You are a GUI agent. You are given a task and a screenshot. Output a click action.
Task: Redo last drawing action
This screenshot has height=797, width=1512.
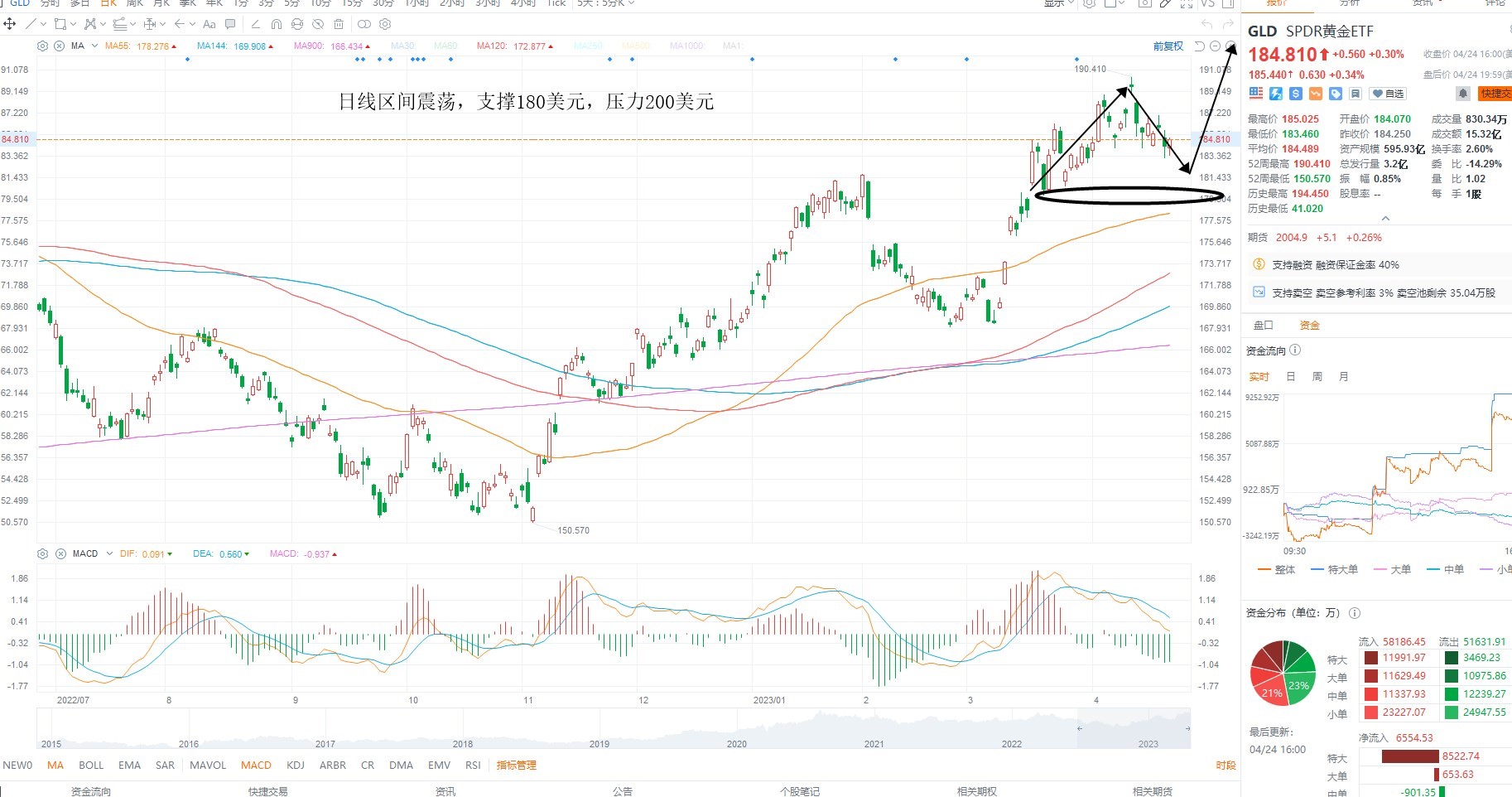pos(1228,24)
